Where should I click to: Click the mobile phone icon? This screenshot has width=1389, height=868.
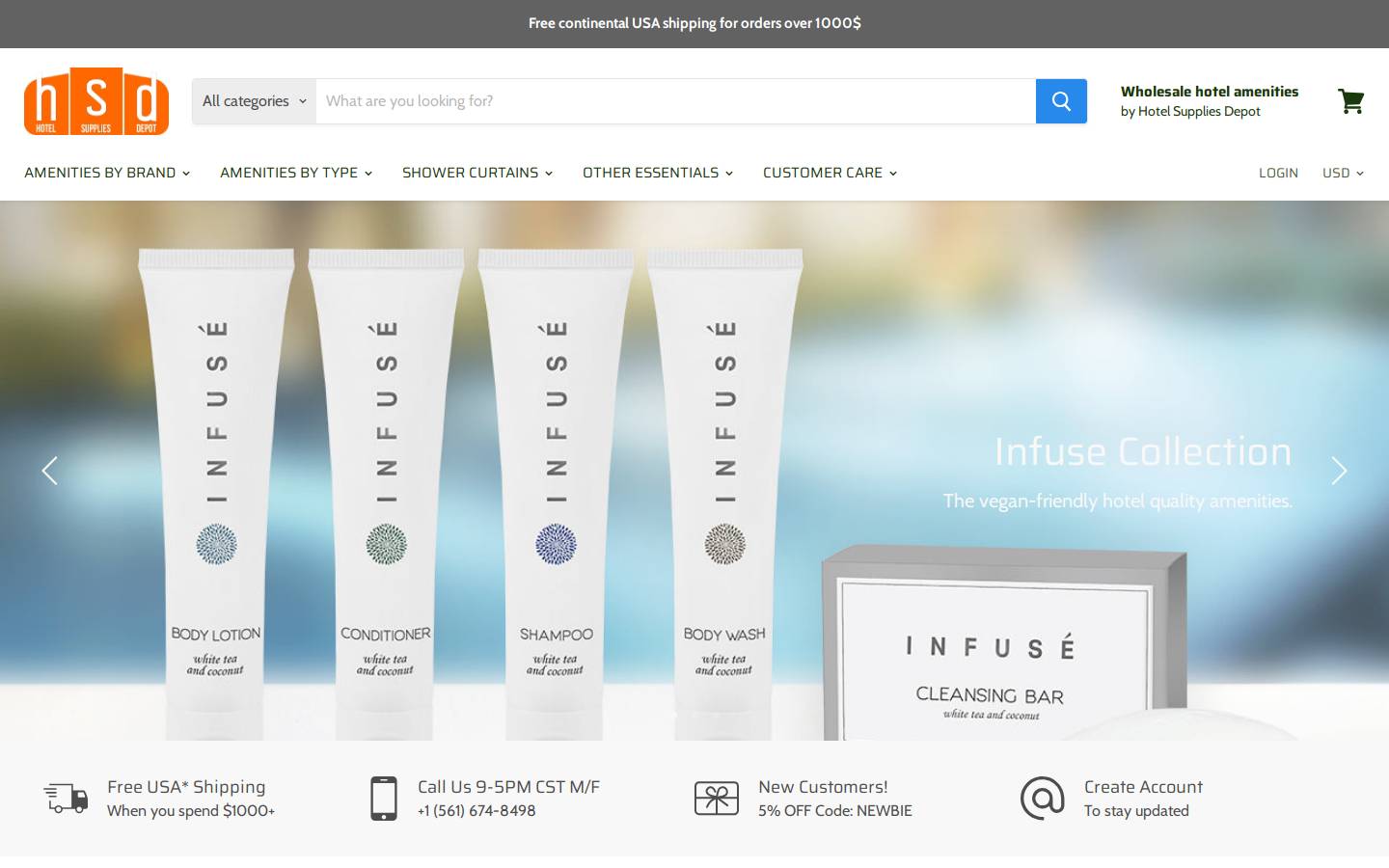pyautogui.click(x=384, y=799)
